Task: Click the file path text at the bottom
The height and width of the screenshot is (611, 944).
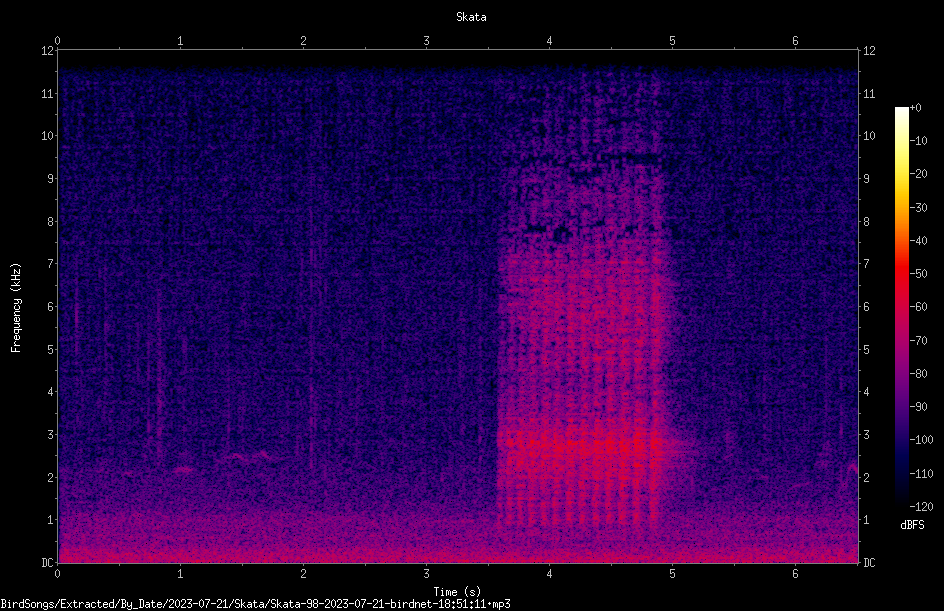Action: [x=255, y=604]
